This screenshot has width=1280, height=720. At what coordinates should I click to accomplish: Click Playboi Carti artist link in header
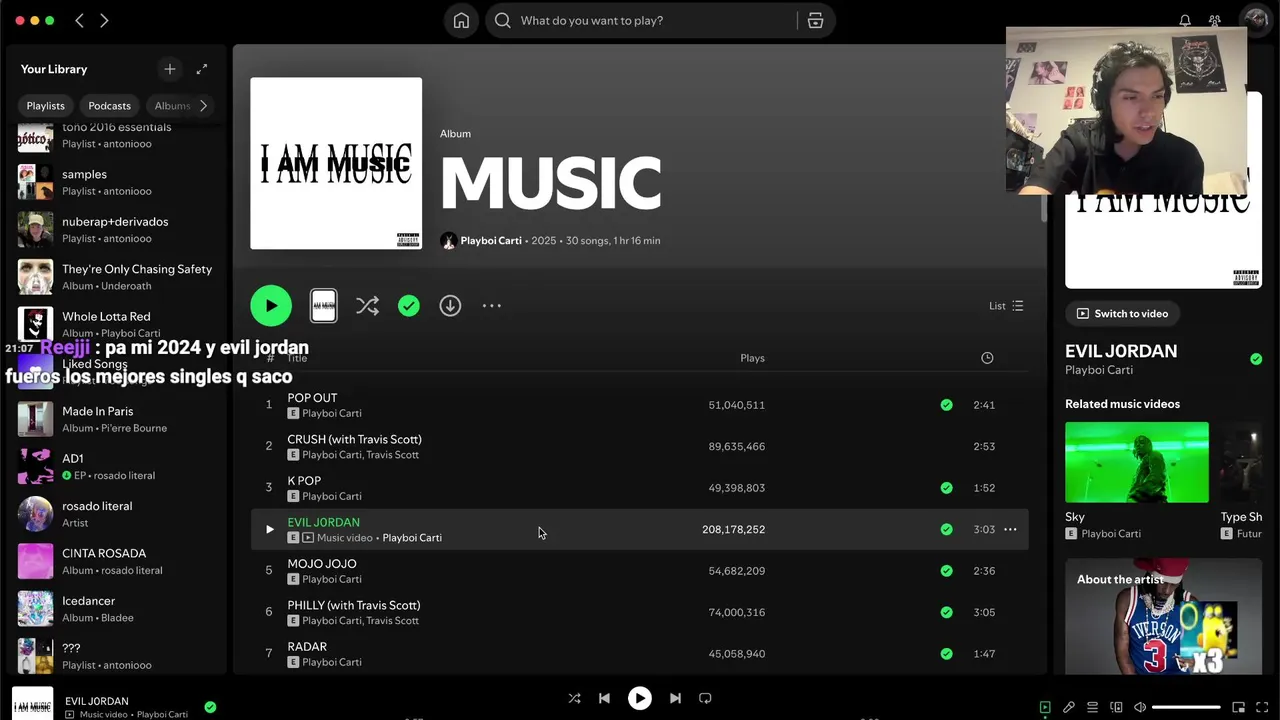(491, 241)
